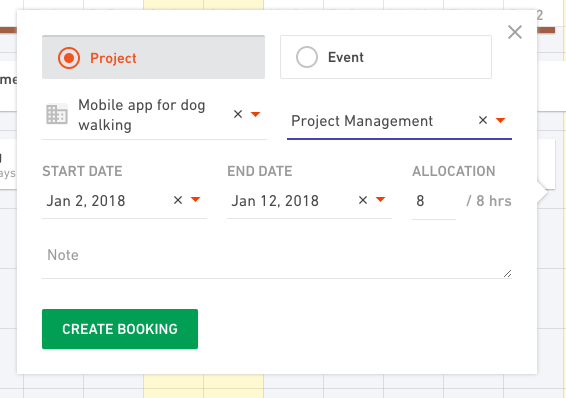Open the project dropdown arrow
This screenshot has width=566, height=398.
click(x=256, y=114)
